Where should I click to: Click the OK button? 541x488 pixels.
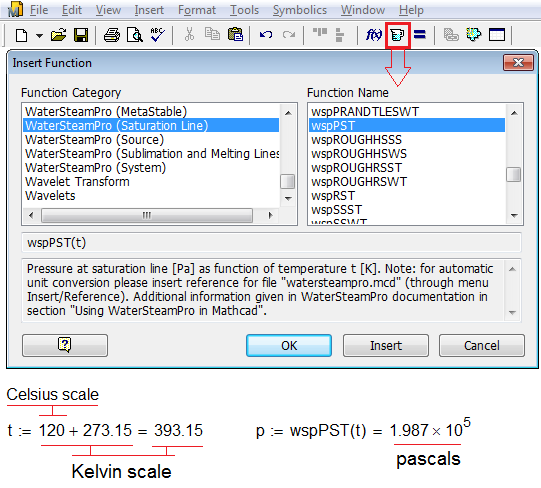click(289, 345)
